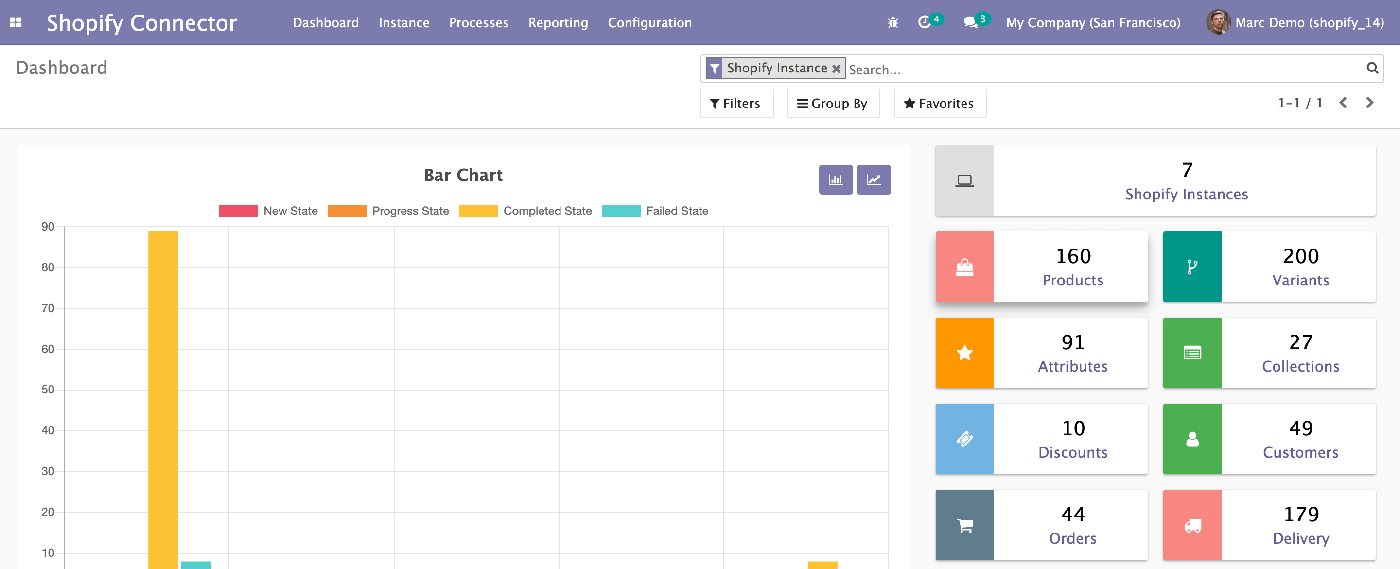The height and width of the screenshot is (569, 1400).
Task: Open the Reporting menu
Action: [x=558, y=22]
